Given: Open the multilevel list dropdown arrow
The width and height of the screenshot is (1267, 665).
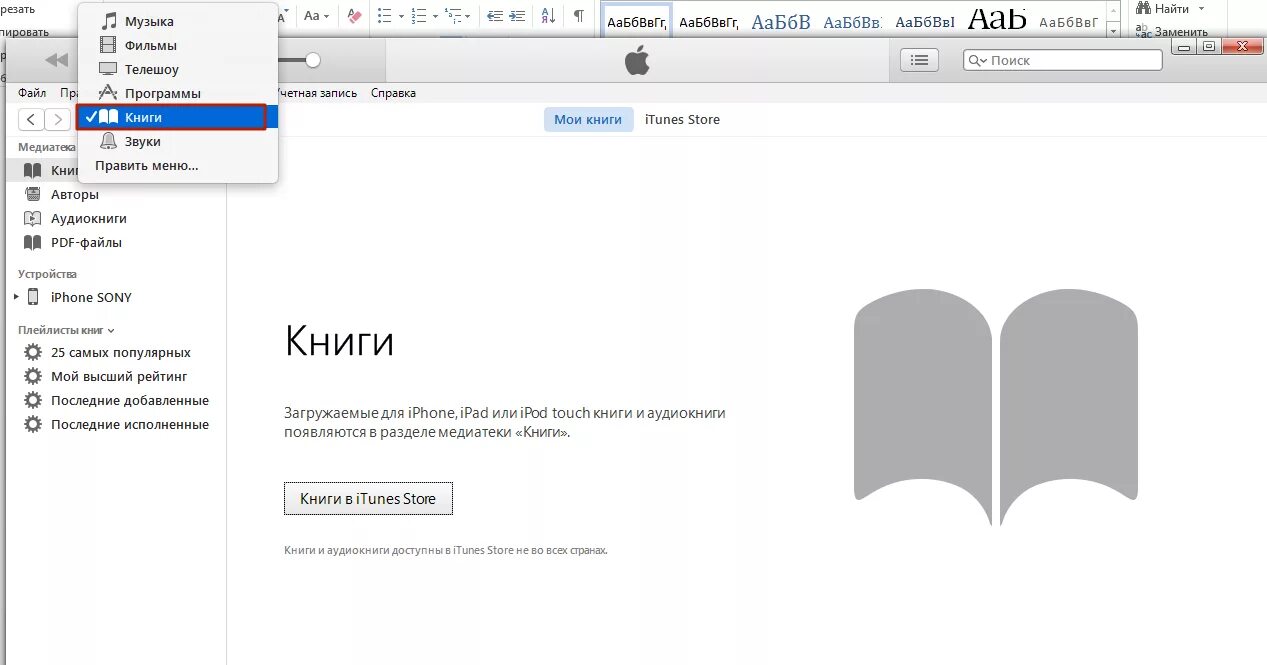Looking at the screenshot, I should coord(469,16).
